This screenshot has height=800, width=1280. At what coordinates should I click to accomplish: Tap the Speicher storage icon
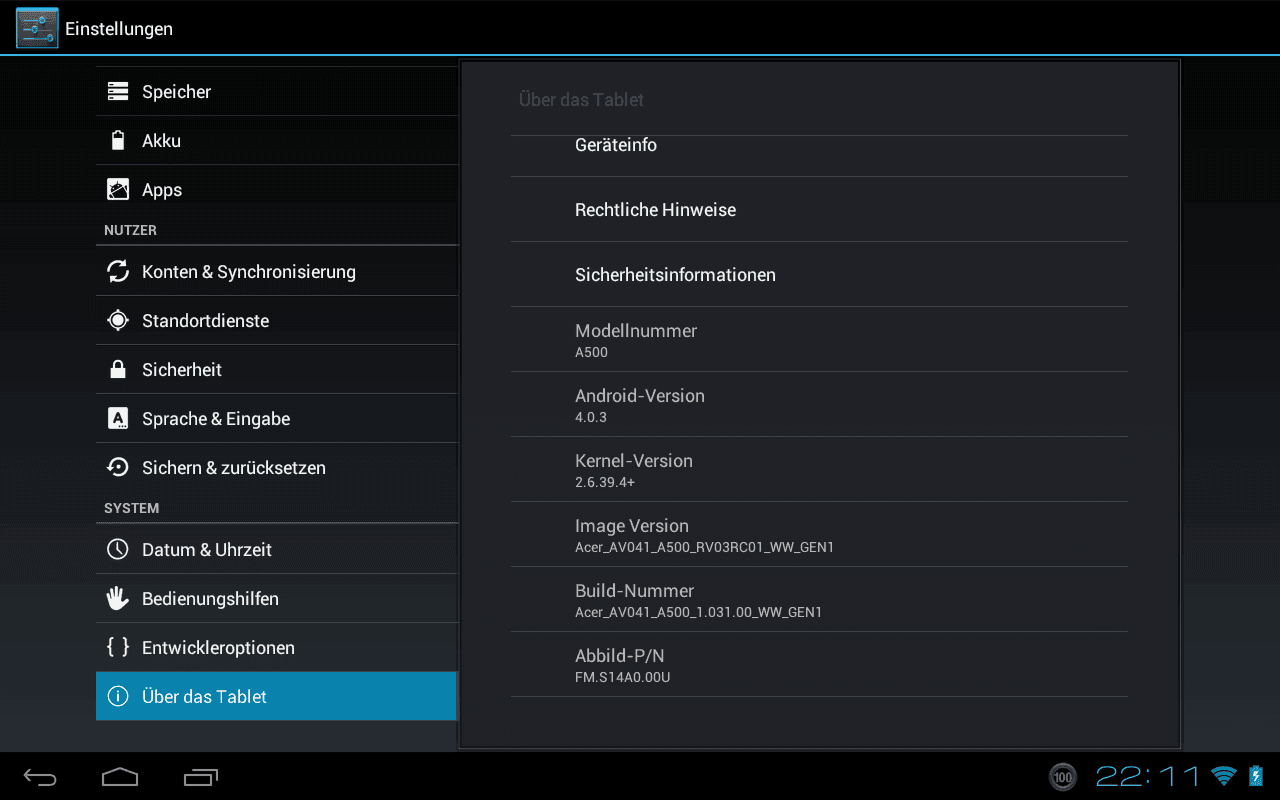[x=118, y=91]
